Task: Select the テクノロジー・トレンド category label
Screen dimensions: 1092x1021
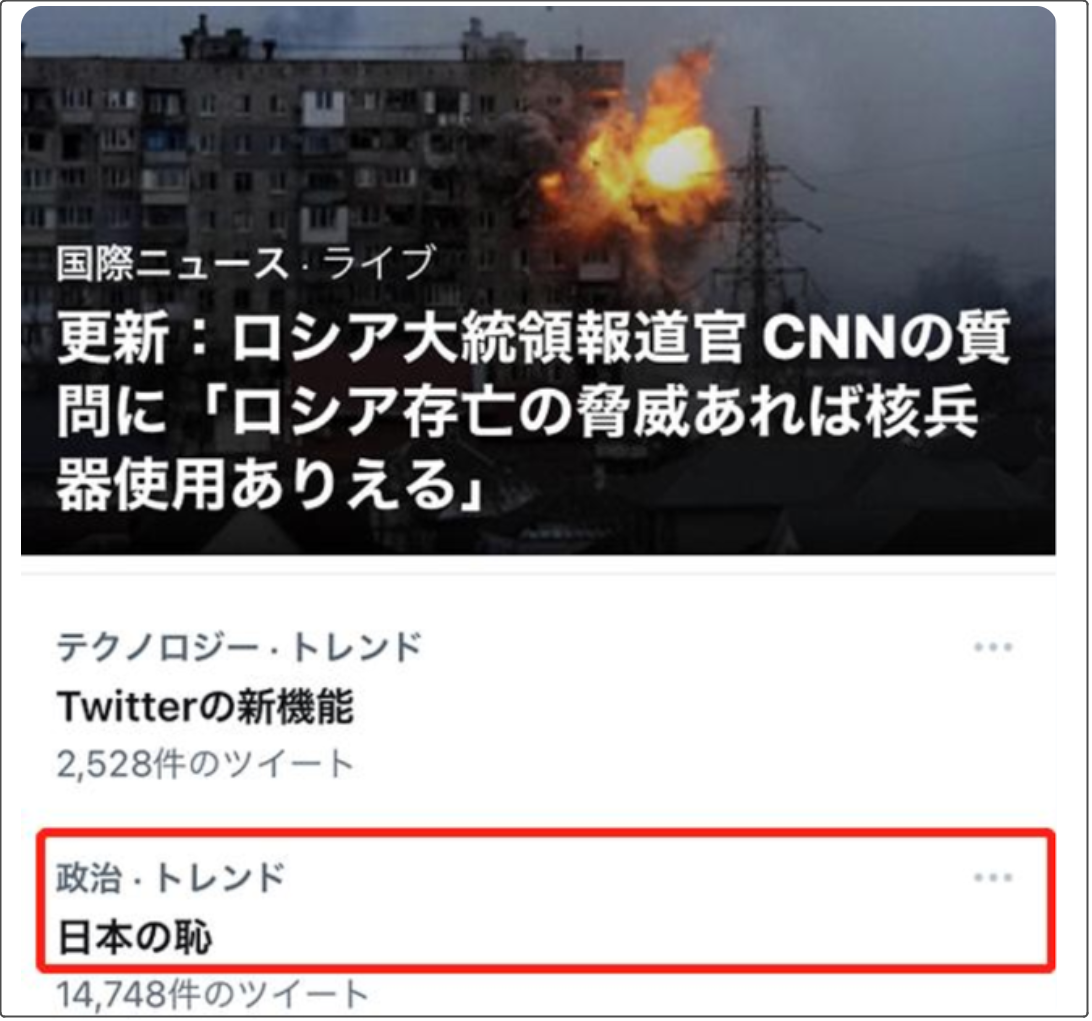Action: (x=239, y=646)
